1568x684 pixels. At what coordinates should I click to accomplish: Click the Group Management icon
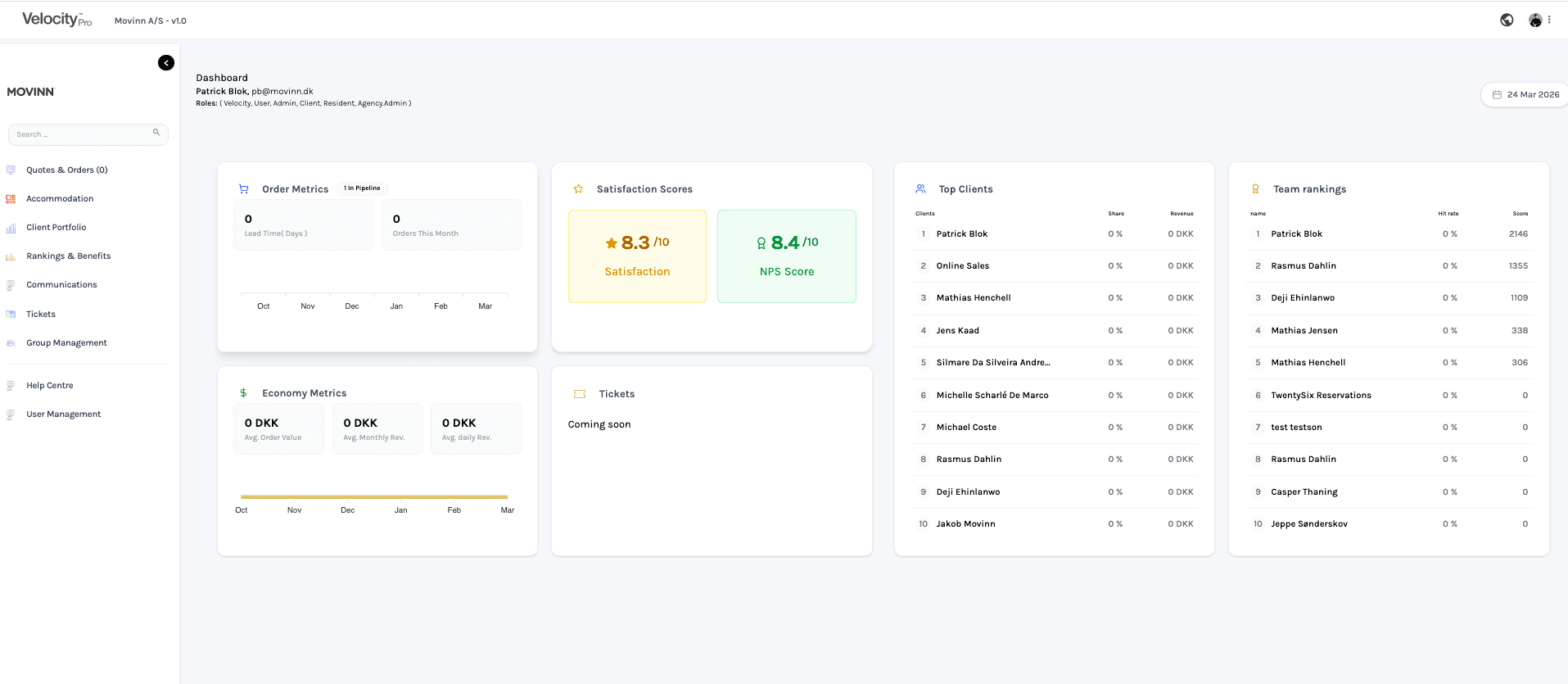(11, 342)
